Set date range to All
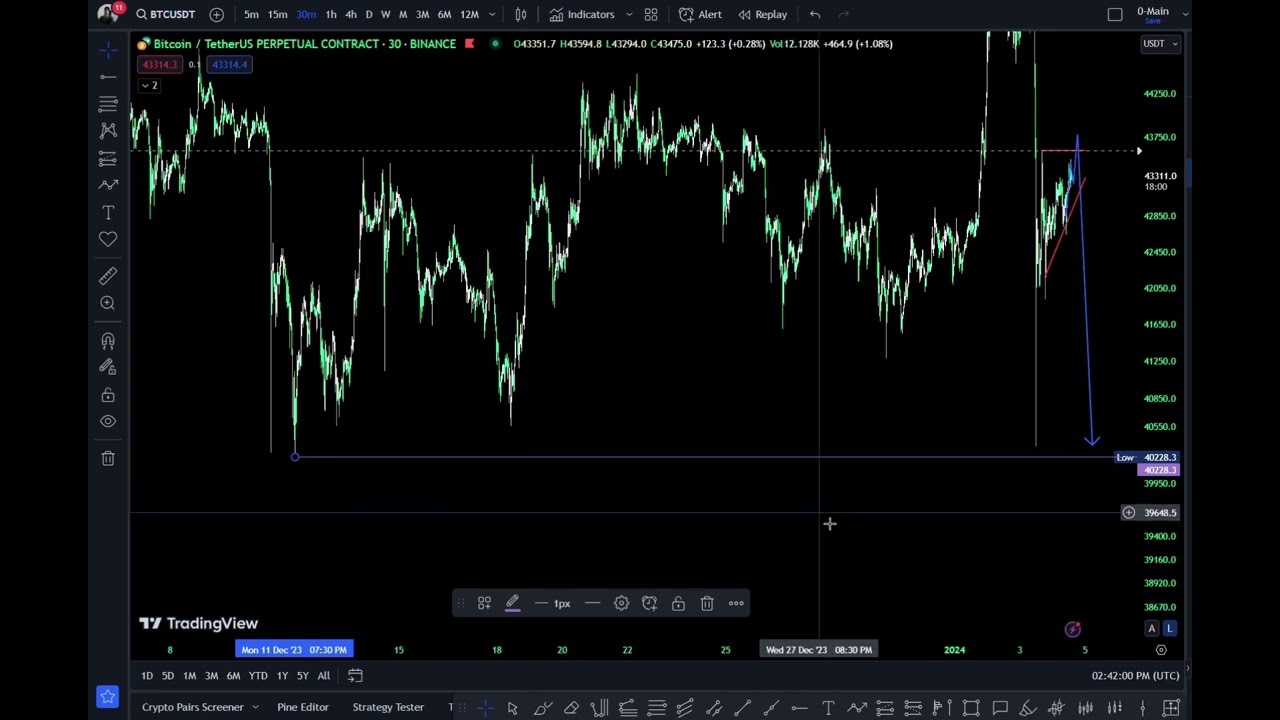The width and height of the screenshot is (1280, 720). 324,676
